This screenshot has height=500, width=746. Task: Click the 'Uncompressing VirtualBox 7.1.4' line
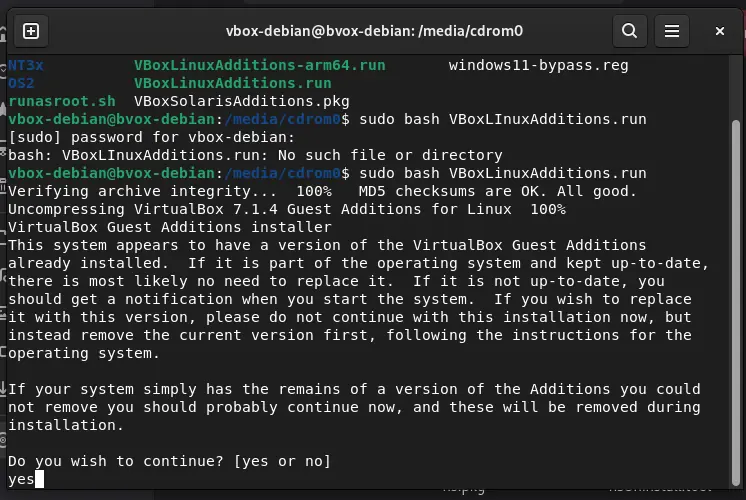pyautogui.click(x=286, y=209)
